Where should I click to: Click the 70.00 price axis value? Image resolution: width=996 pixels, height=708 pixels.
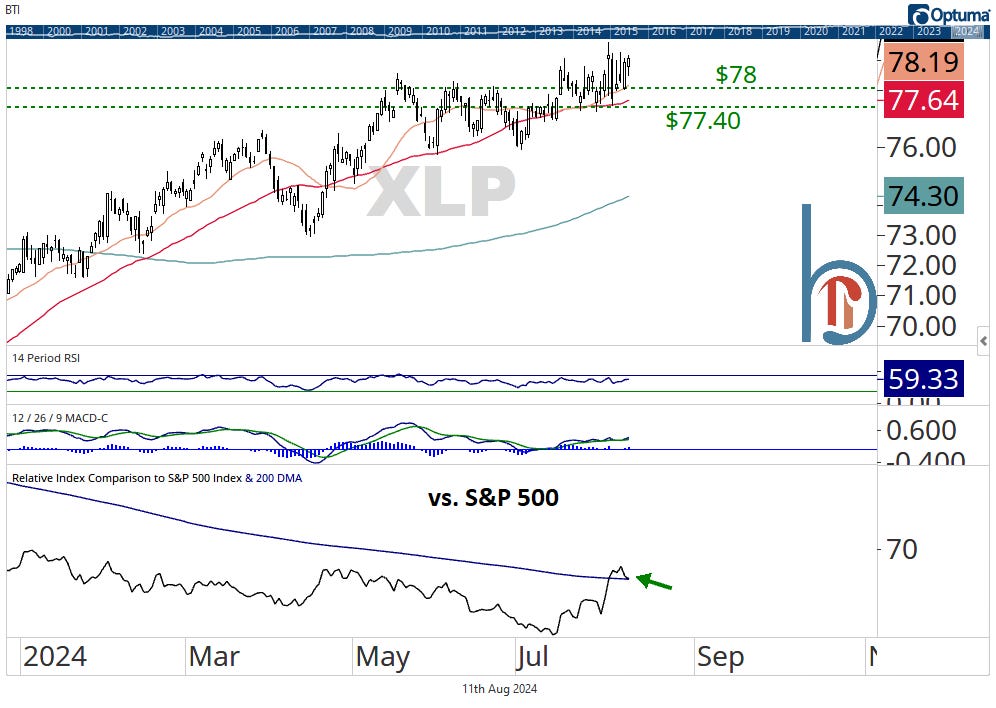tap(921, 326)
